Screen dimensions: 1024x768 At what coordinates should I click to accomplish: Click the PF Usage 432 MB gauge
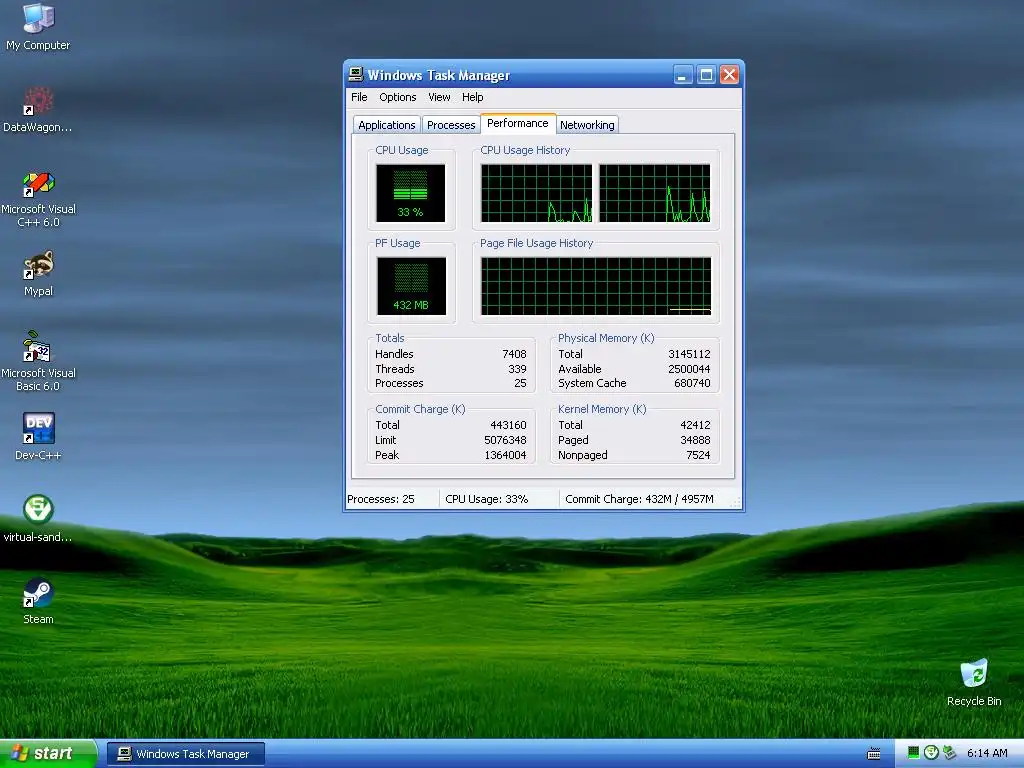point(411,286)
